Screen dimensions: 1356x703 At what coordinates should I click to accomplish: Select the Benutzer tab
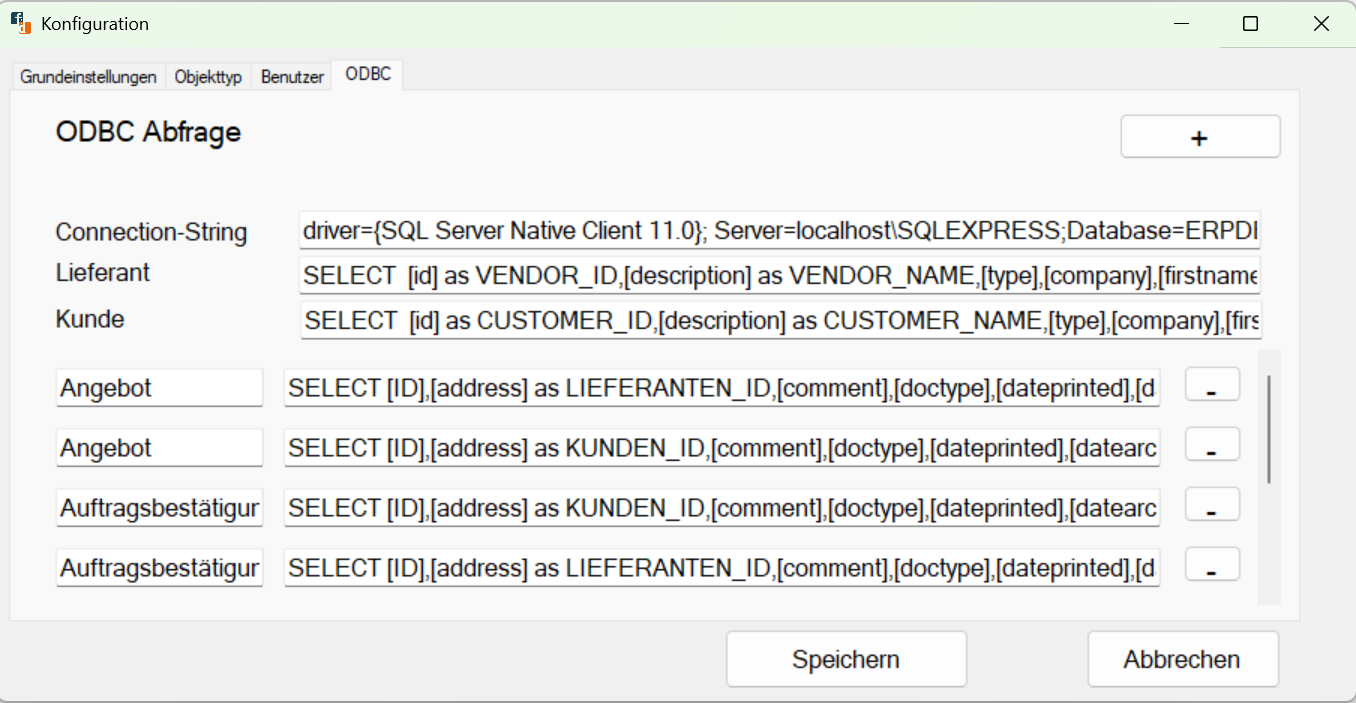[291, 75]
